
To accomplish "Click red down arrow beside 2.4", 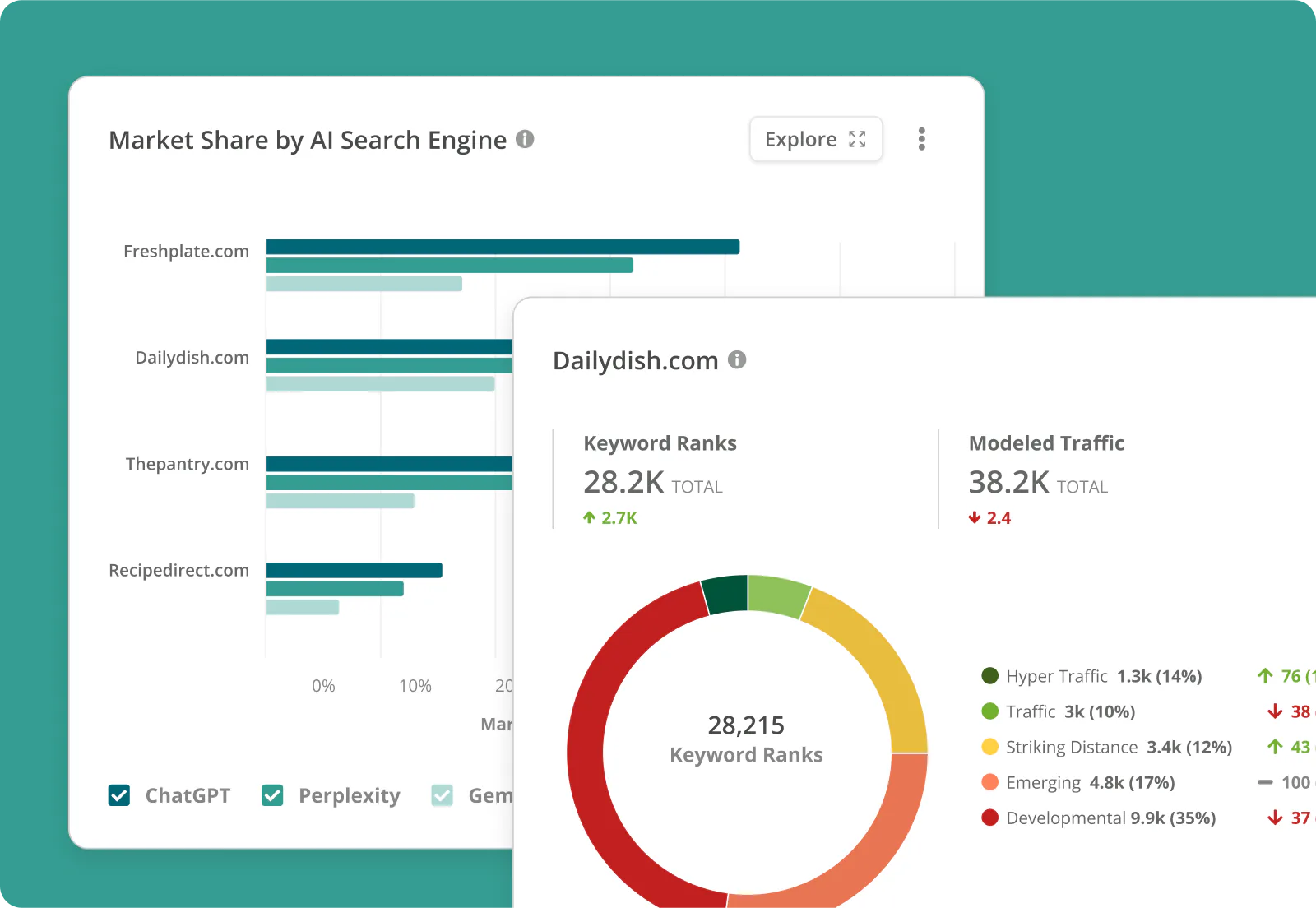I will (x=975, y=517).
